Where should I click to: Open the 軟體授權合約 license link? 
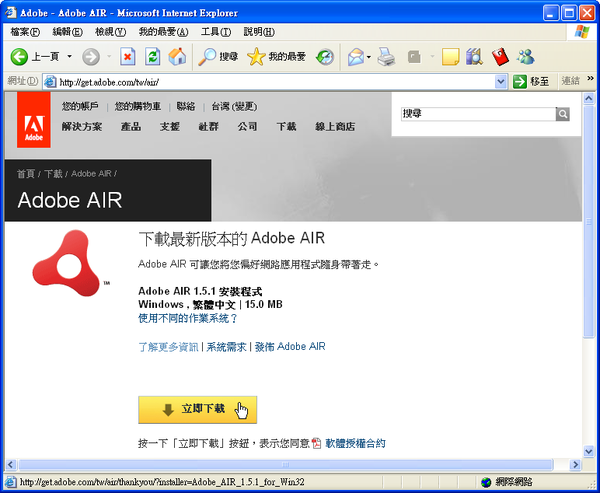pyautogui.click(x=355, y=444)
